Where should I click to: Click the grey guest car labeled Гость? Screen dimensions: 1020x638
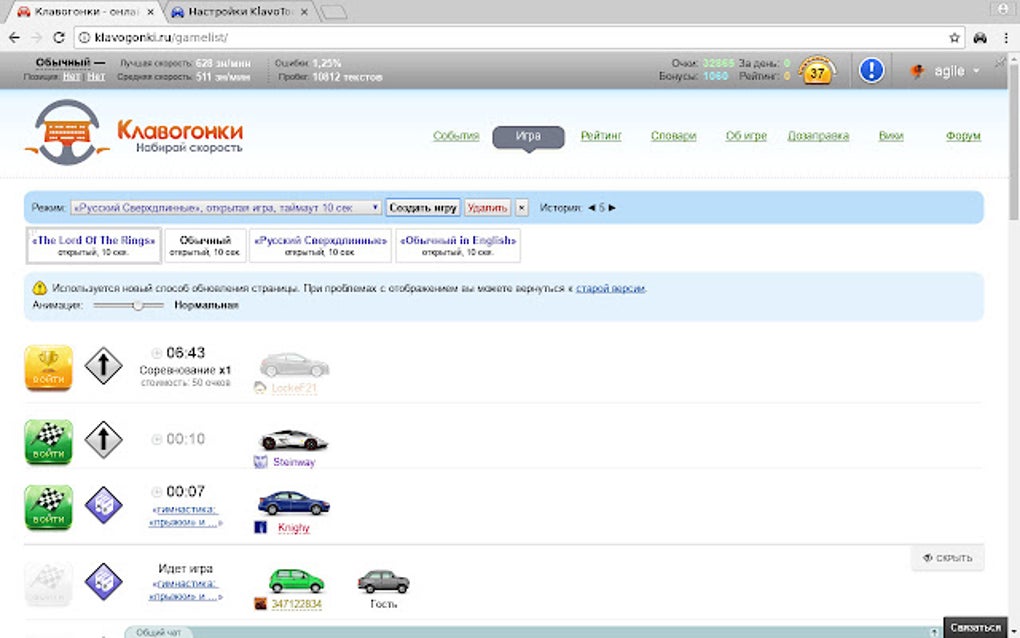[x=383, y=581]
